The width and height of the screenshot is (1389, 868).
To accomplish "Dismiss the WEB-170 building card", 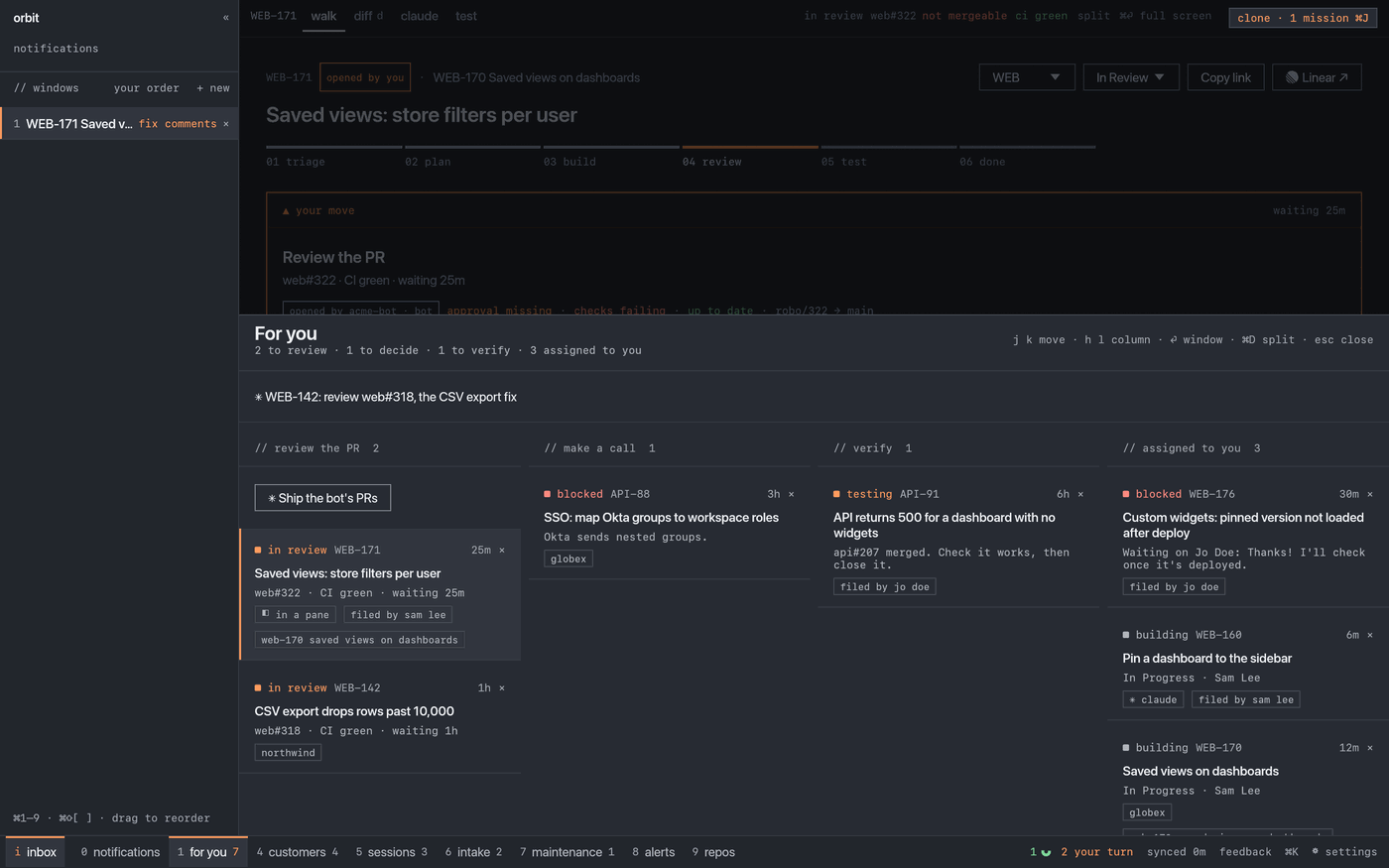I will point(1370,748).
